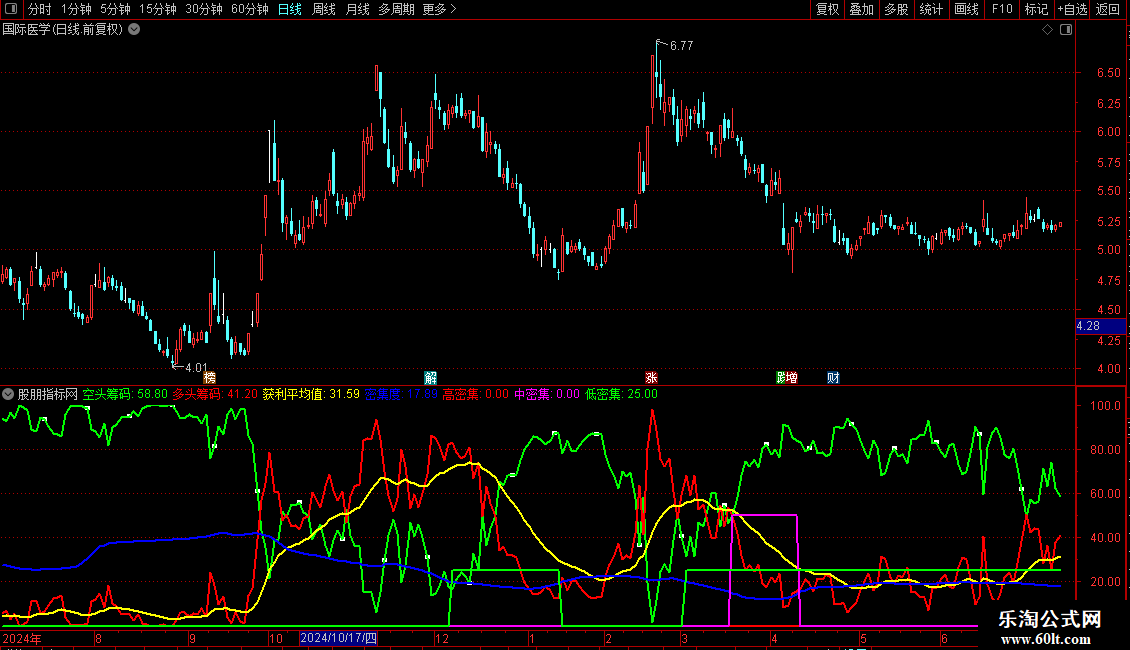Click the 密集度: 17.89 value
Image resolution: width=1130 pixels, height=650 pixels.
pyautogui.click(x=401, y=394)
